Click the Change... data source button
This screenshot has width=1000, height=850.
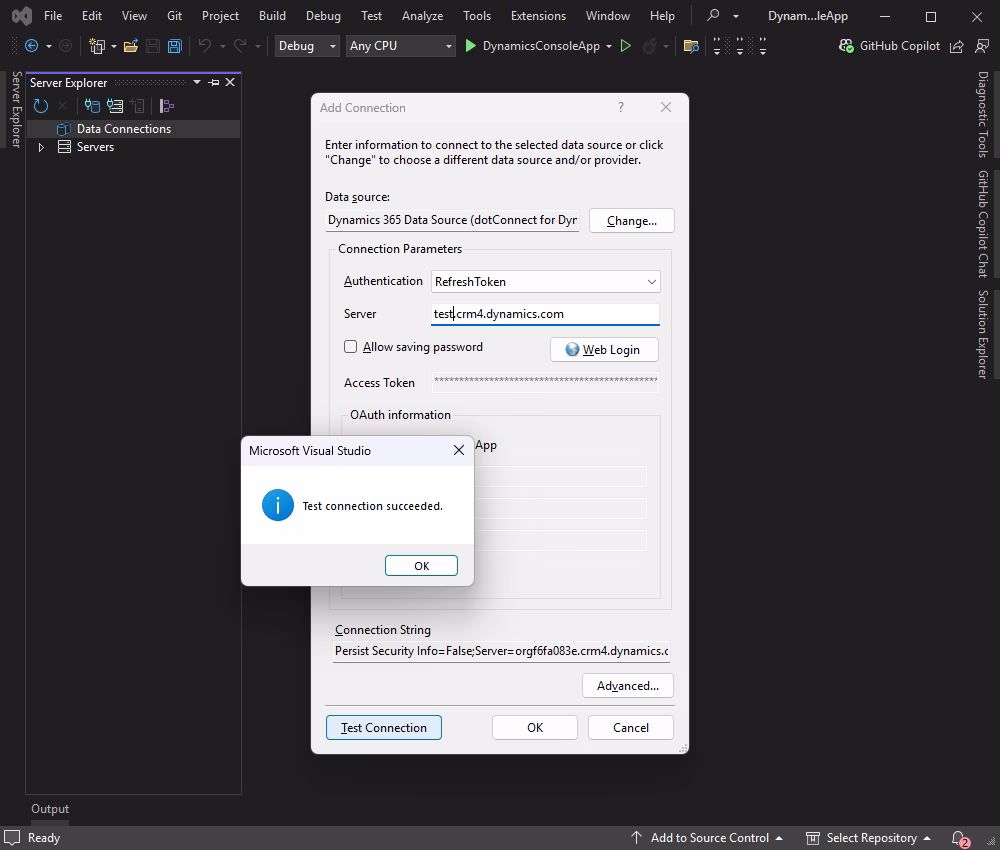coord(631,221)
